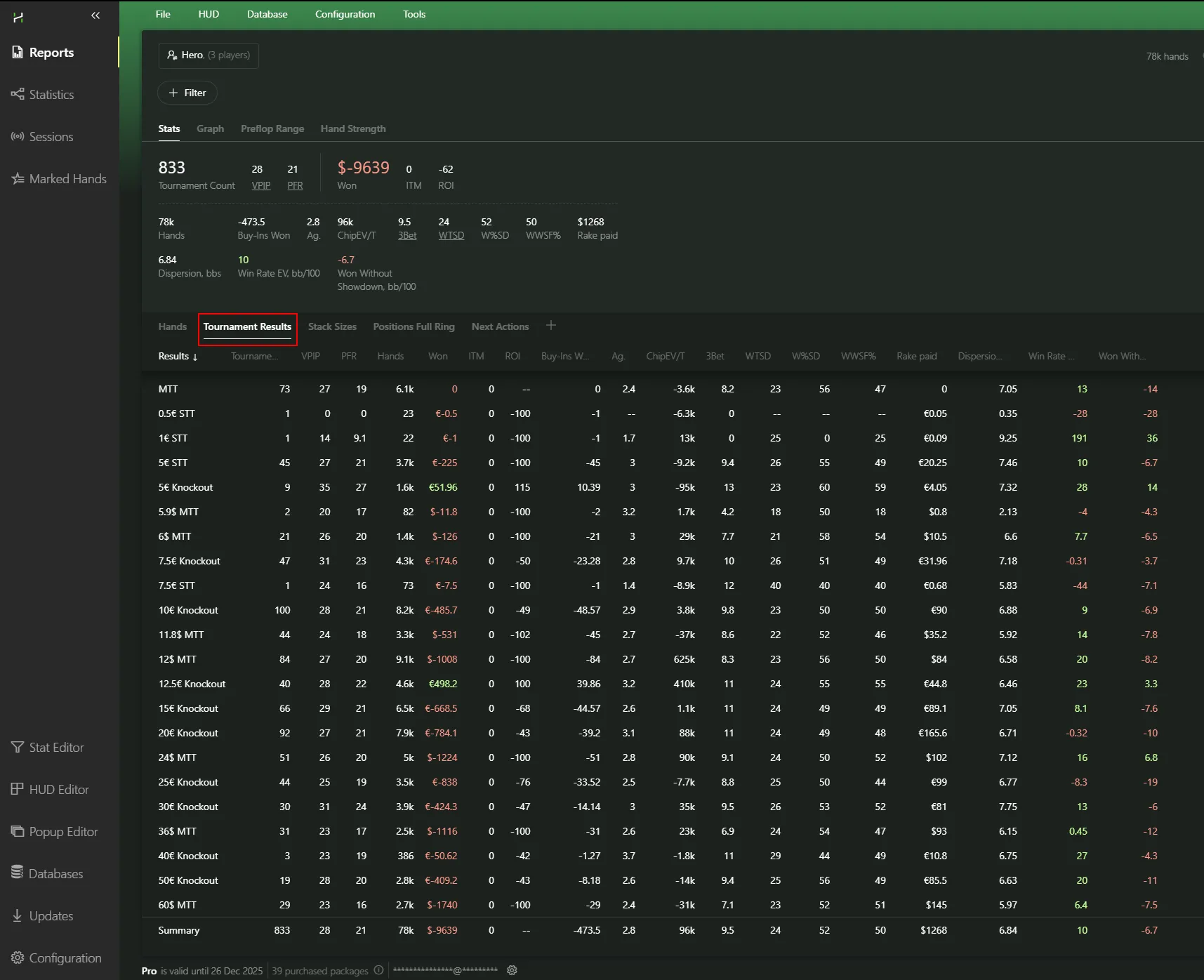
Task: Open Databases from the sidebar
Action: 55,874
